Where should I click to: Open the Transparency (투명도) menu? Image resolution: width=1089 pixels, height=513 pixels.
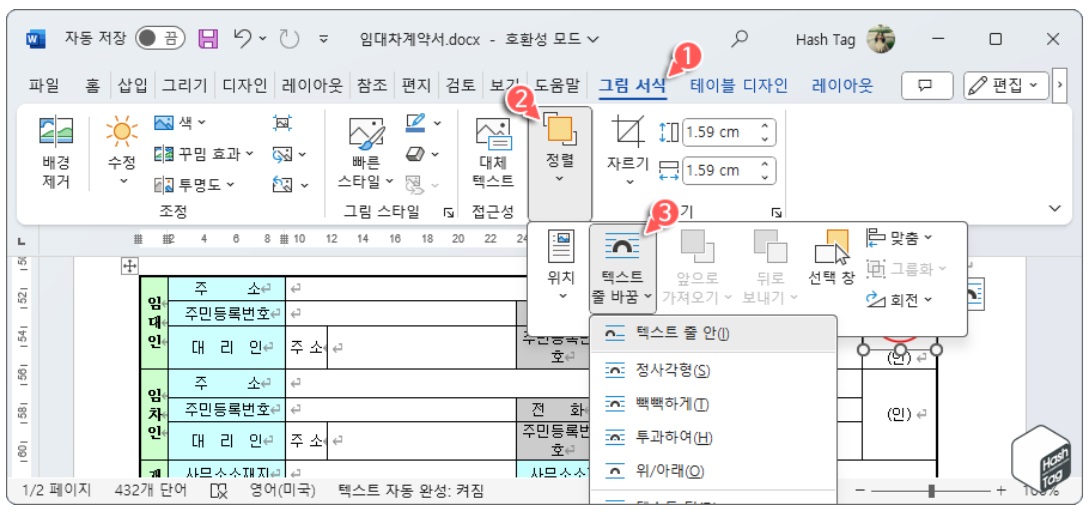(194, 185)
